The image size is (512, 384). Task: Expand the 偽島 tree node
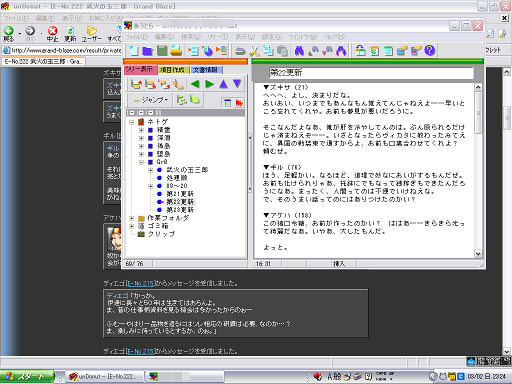(141, 146)
